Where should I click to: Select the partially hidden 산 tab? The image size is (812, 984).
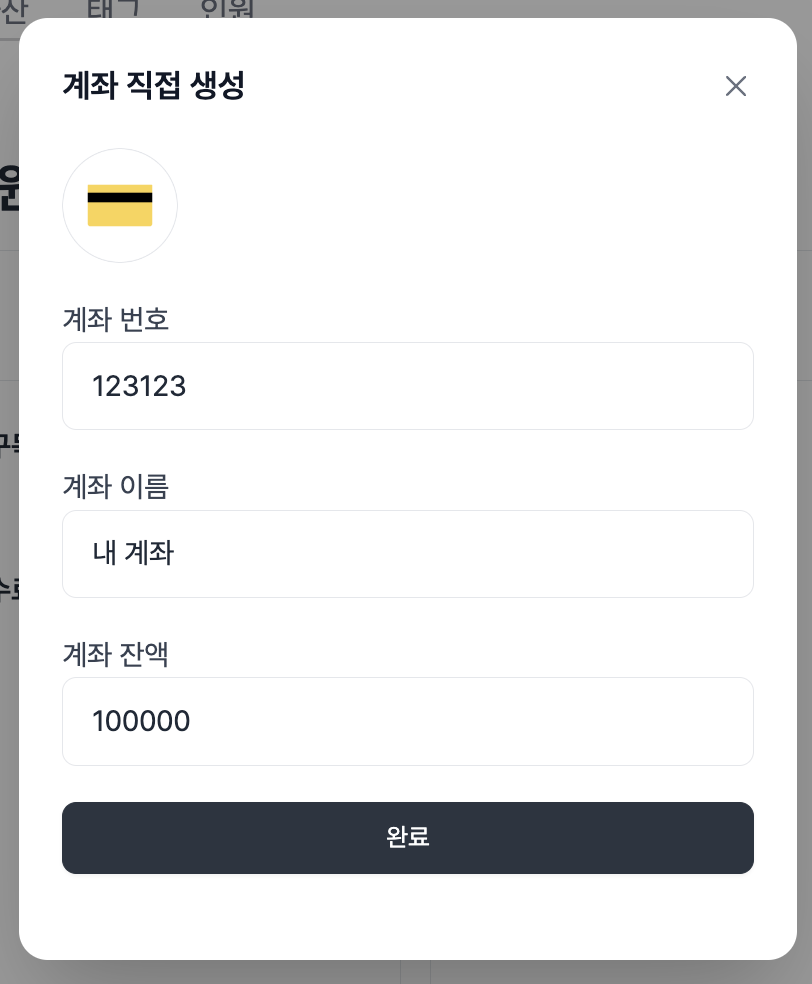point(12,10)
